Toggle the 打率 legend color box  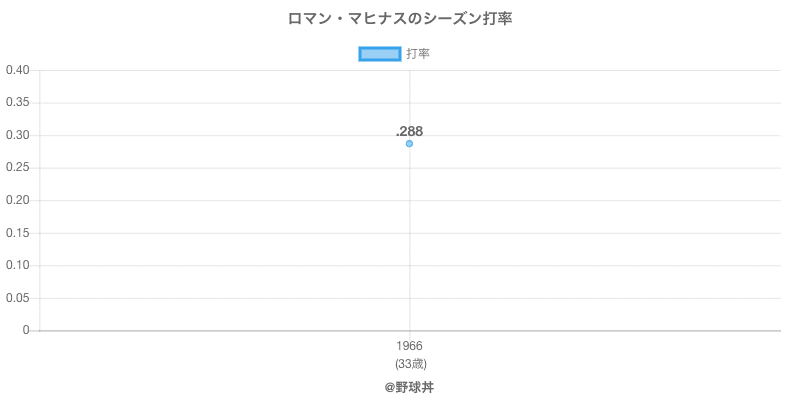[379, 54]
